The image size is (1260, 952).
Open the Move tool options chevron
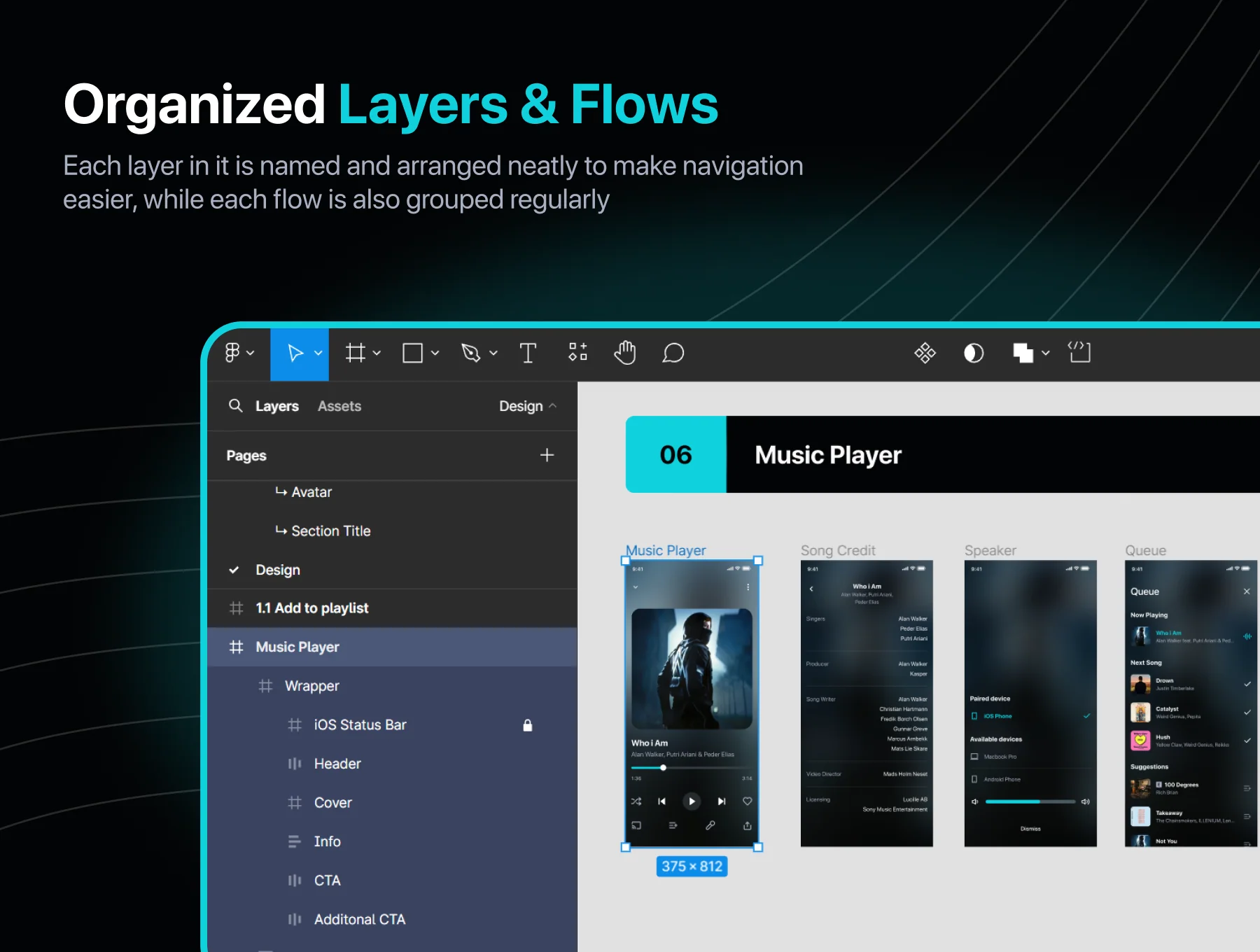click(318, 353)
